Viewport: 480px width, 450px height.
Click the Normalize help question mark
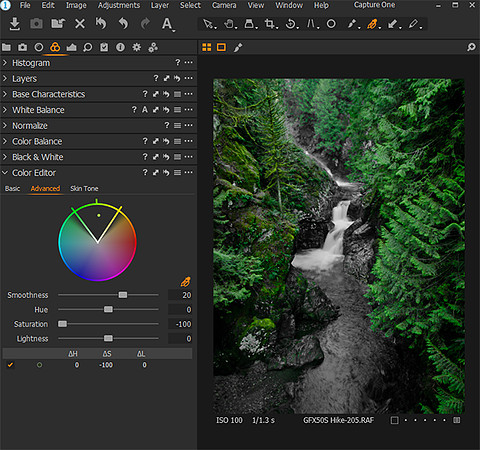pyautogui.click(x=167, y=125)
